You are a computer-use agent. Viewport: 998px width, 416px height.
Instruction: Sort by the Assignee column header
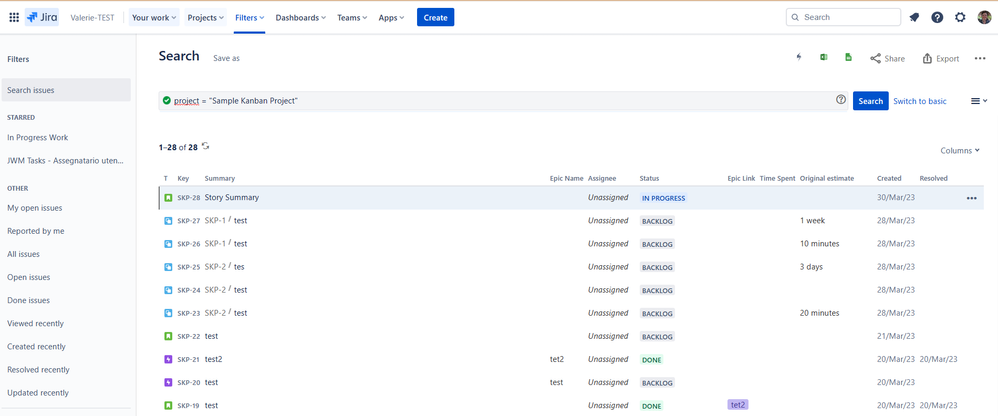point(602,179)
